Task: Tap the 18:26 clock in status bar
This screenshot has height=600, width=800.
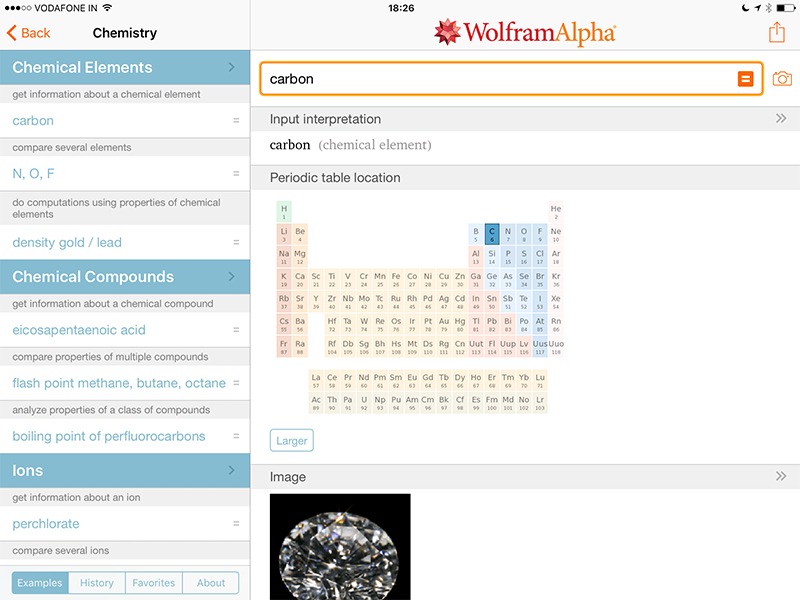Action: (x=401, y=8)
